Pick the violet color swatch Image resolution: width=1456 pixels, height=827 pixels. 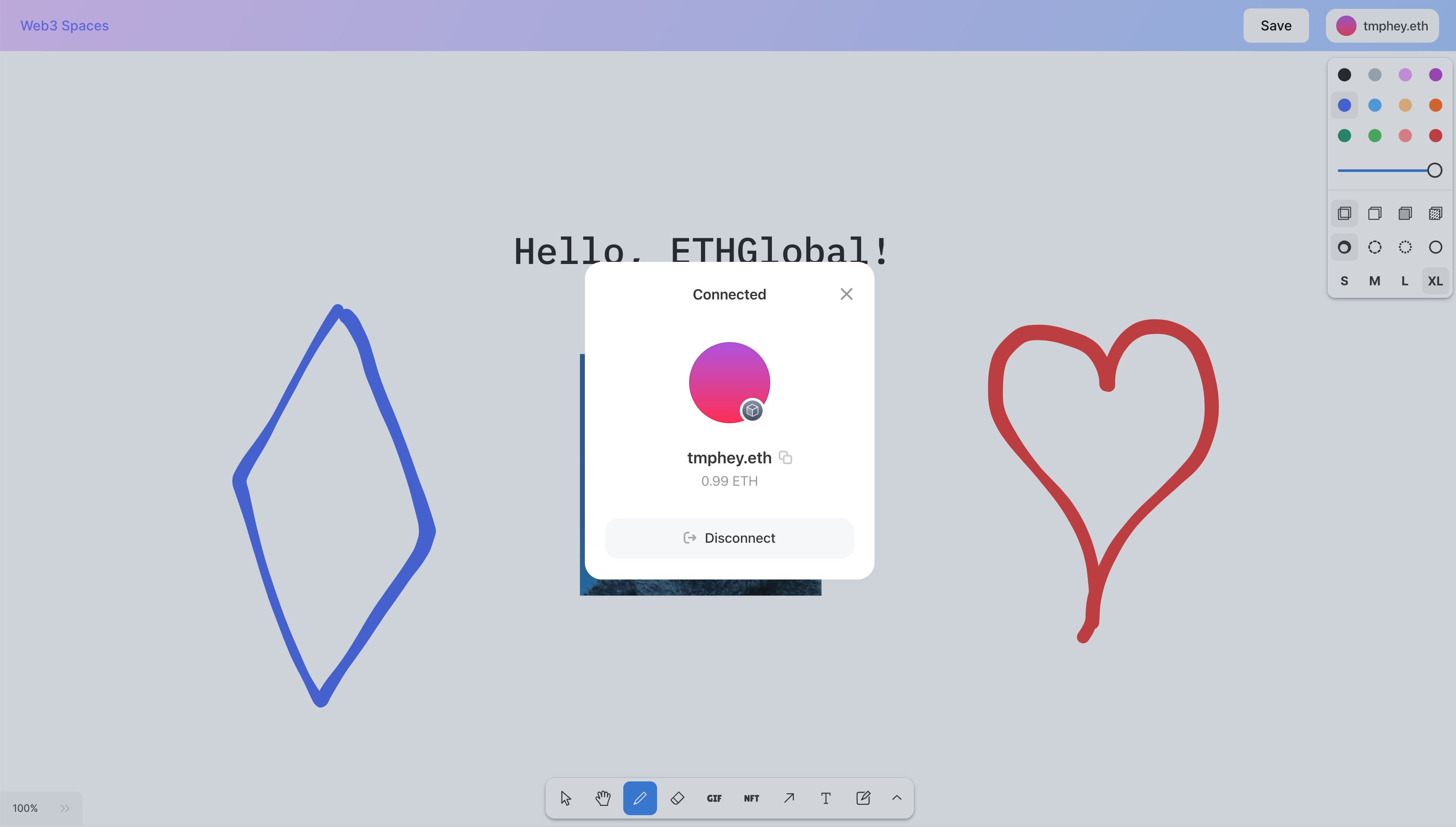coord(1435,74)
